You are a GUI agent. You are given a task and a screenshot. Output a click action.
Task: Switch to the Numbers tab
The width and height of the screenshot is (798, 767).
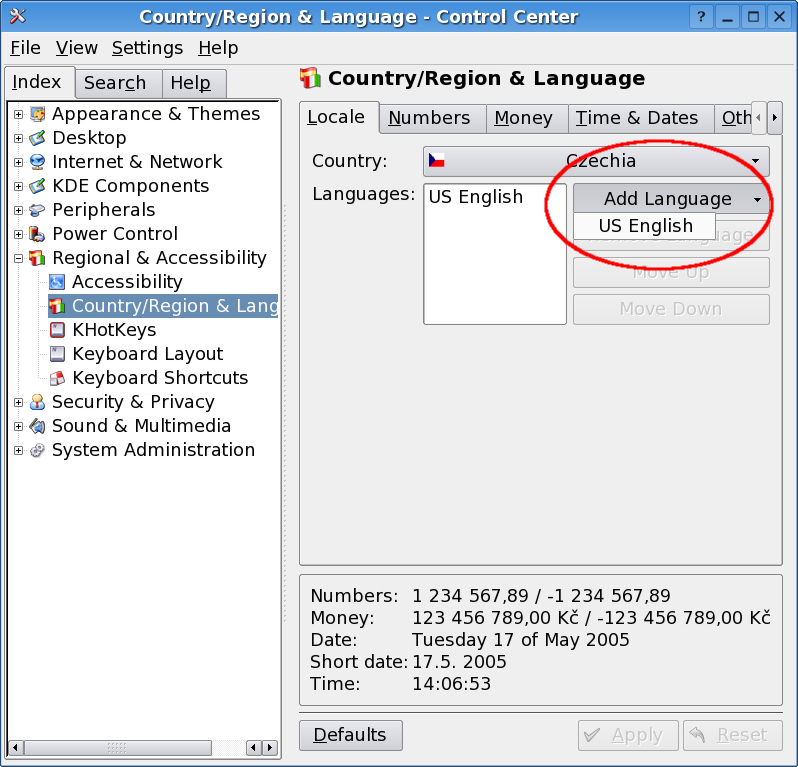click(432, 119)
